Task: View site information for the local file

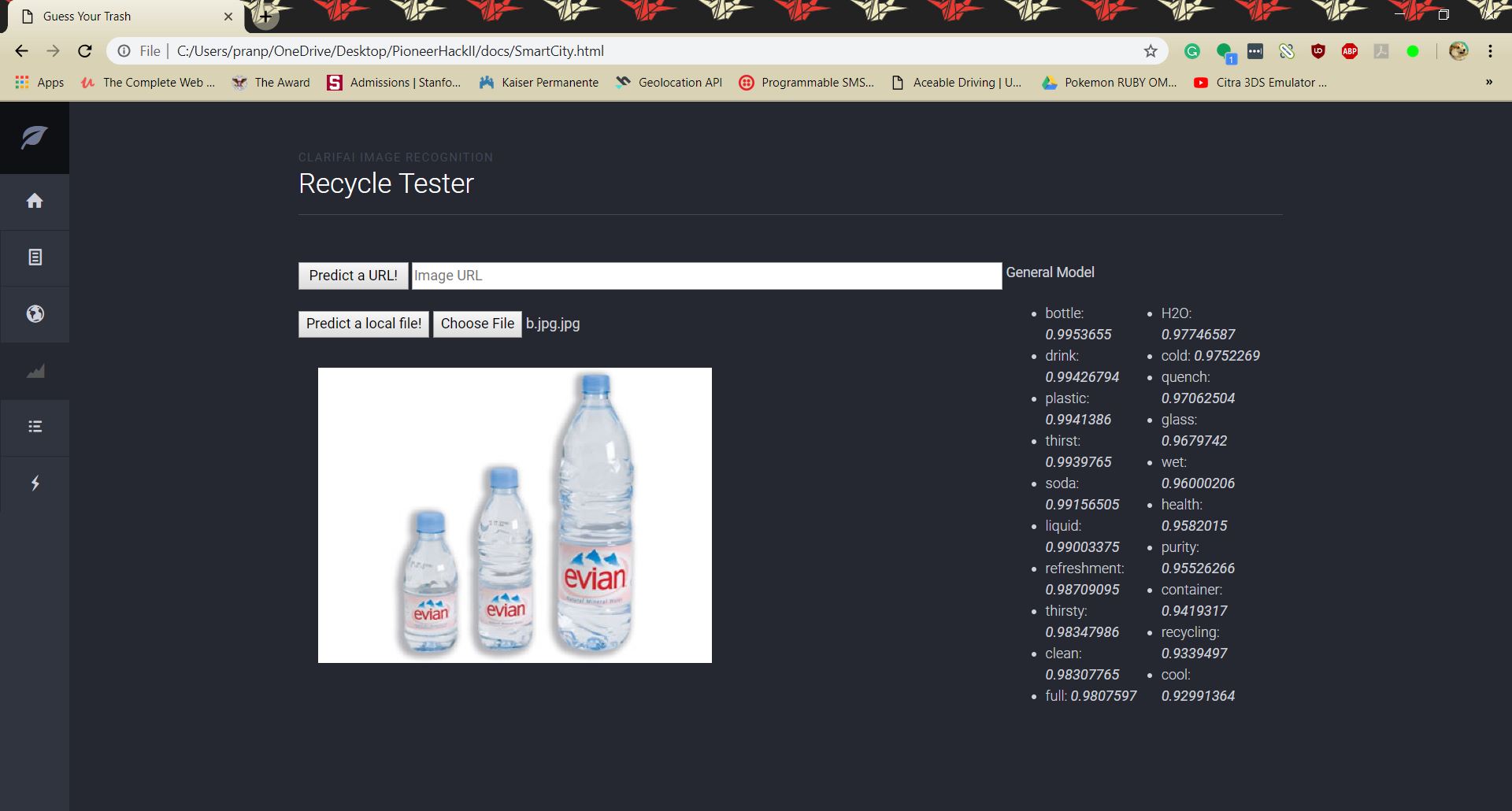Action: point(124,51)
